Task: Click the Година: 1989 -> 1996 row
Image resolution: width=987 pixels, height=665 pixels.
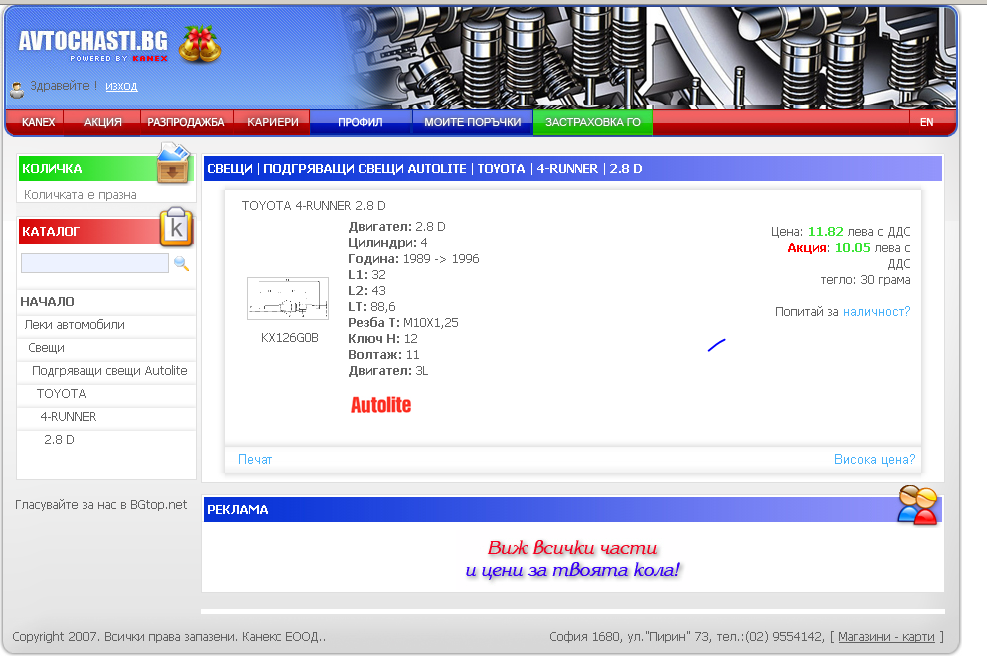Action: point(414,259)
